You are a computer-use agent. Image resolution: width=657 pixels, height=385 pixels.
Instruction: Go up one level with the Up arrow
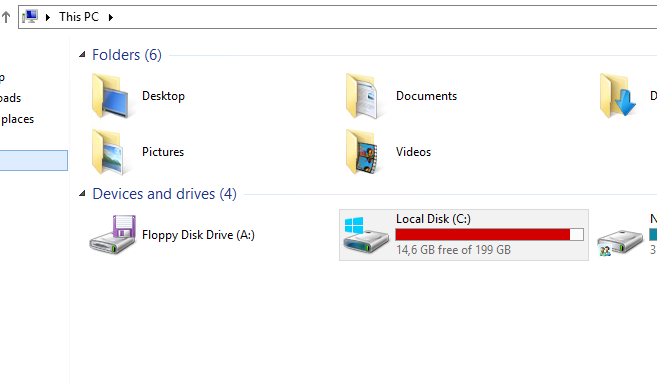tap(6, 17)
